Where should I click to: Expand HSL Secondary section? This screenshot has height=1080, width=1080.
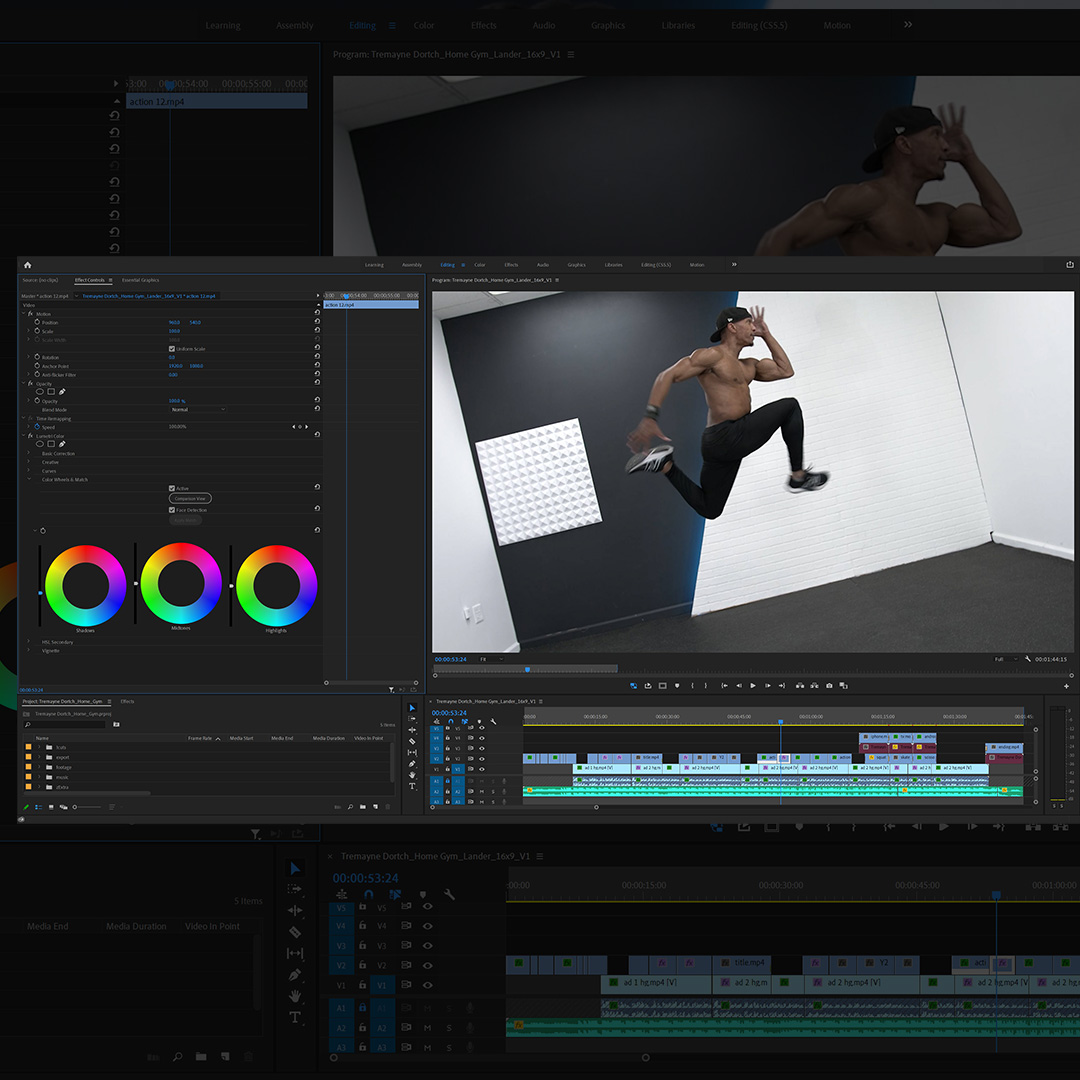click(x=29, y=641)
